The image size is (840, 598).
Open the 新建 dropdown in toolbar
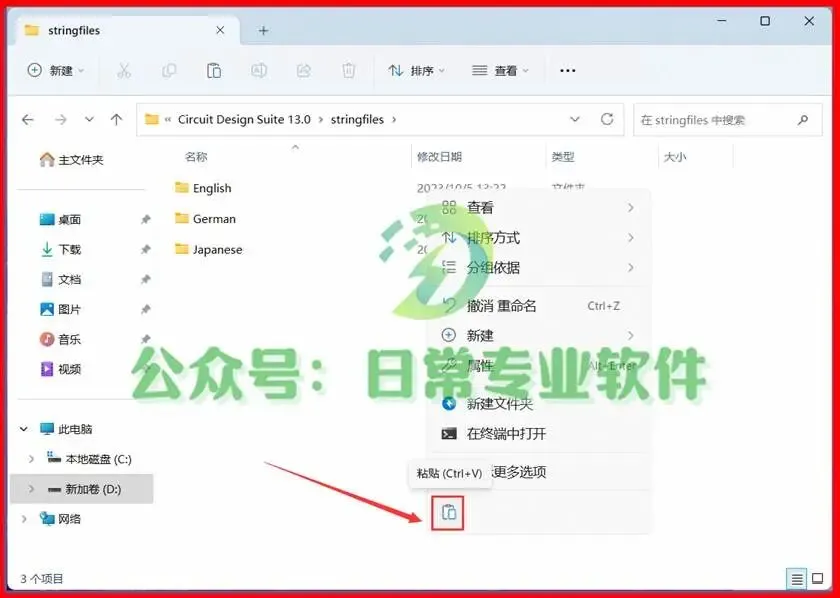(56, 70)
